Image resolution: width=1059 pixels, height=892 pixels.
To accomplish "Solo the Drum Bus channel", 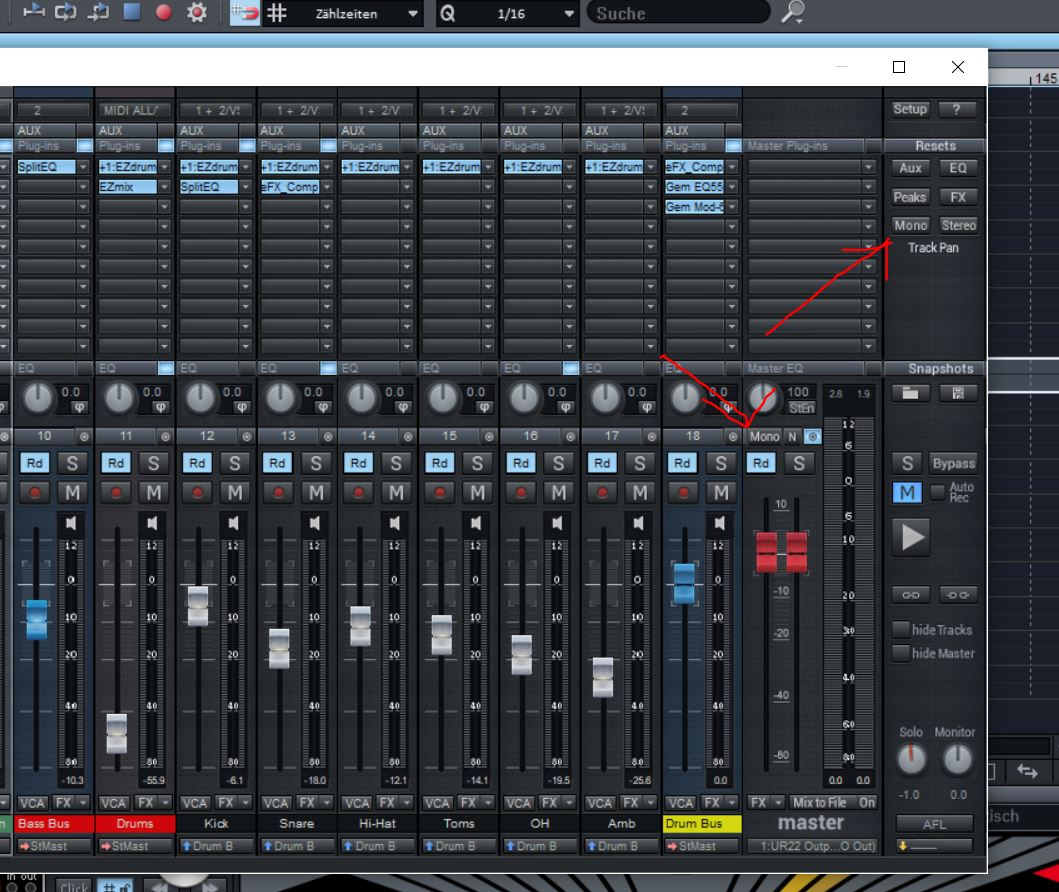I will [721, 463].
